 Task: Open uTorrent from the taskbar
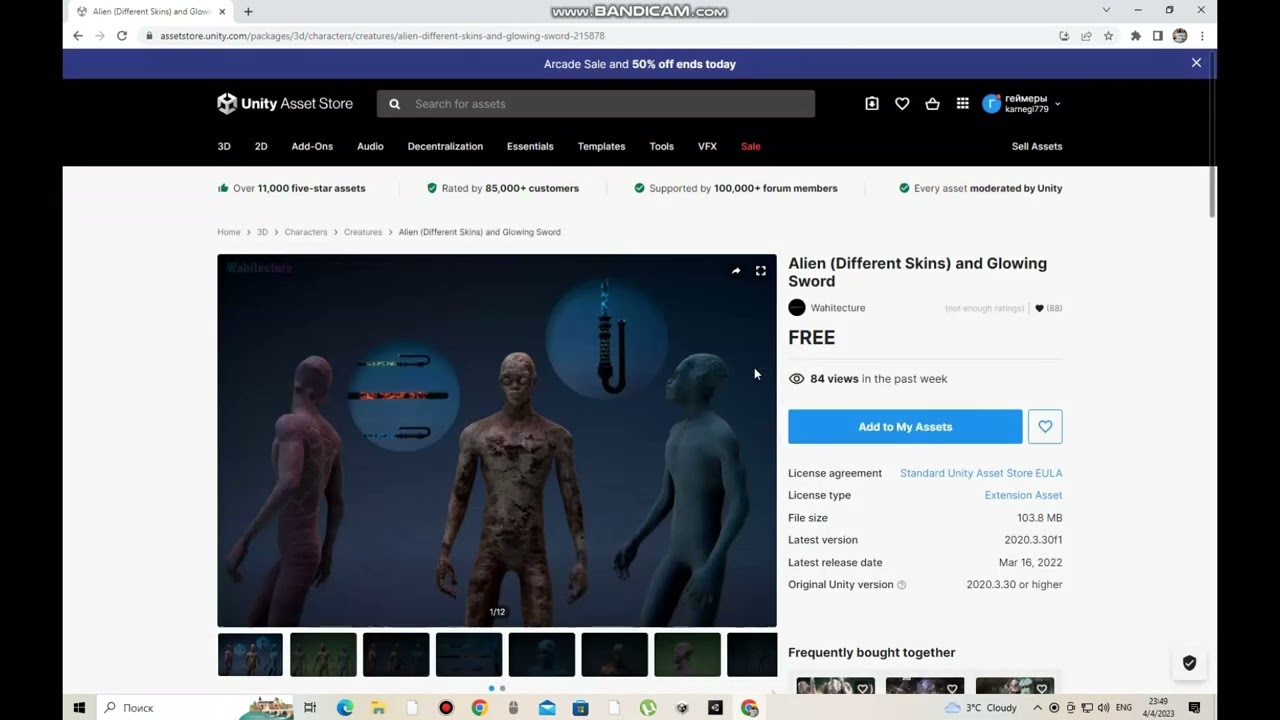pos(648,708)
